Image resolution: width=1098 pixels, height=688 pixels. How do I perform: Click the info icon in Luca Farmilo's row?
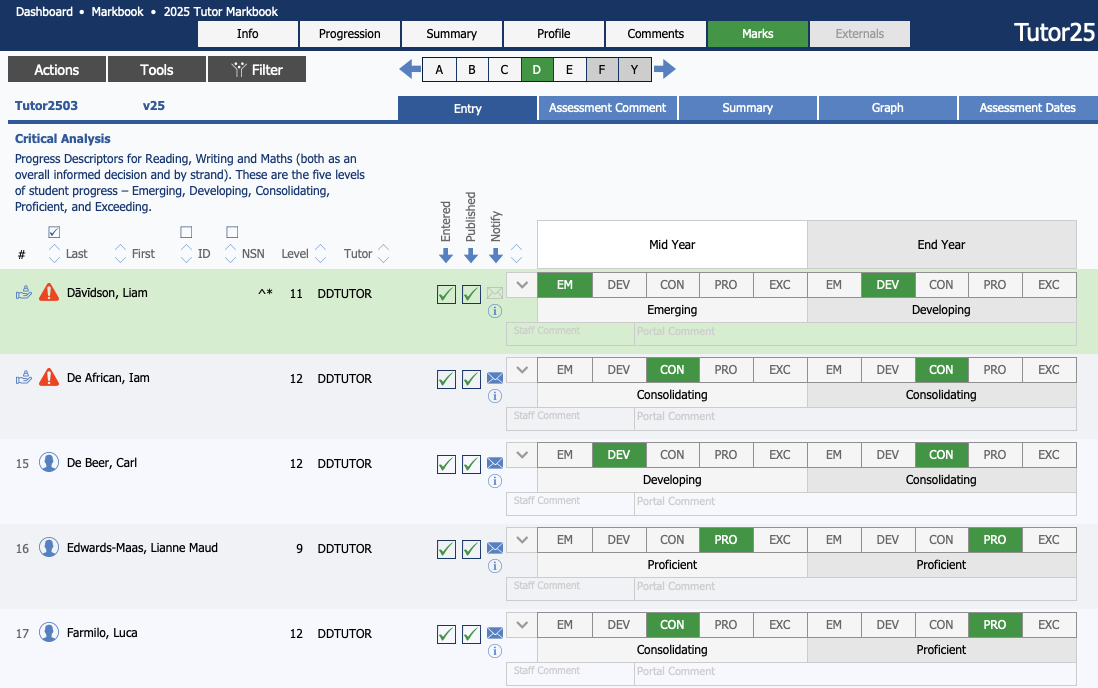coord(494,651)
